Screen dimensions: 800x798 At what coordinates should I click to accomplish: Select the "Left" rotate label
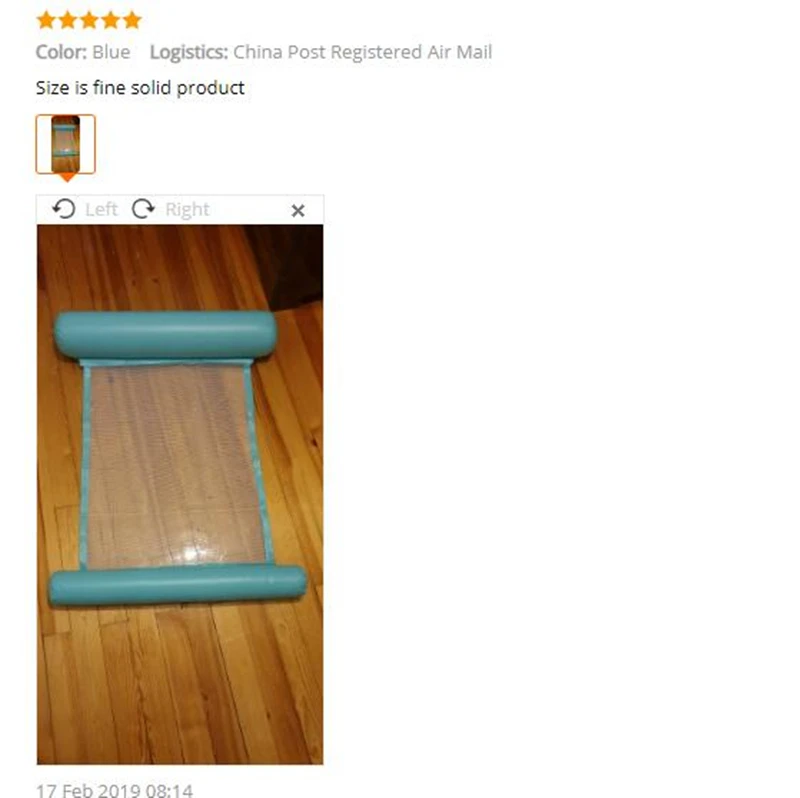point(102,210)
